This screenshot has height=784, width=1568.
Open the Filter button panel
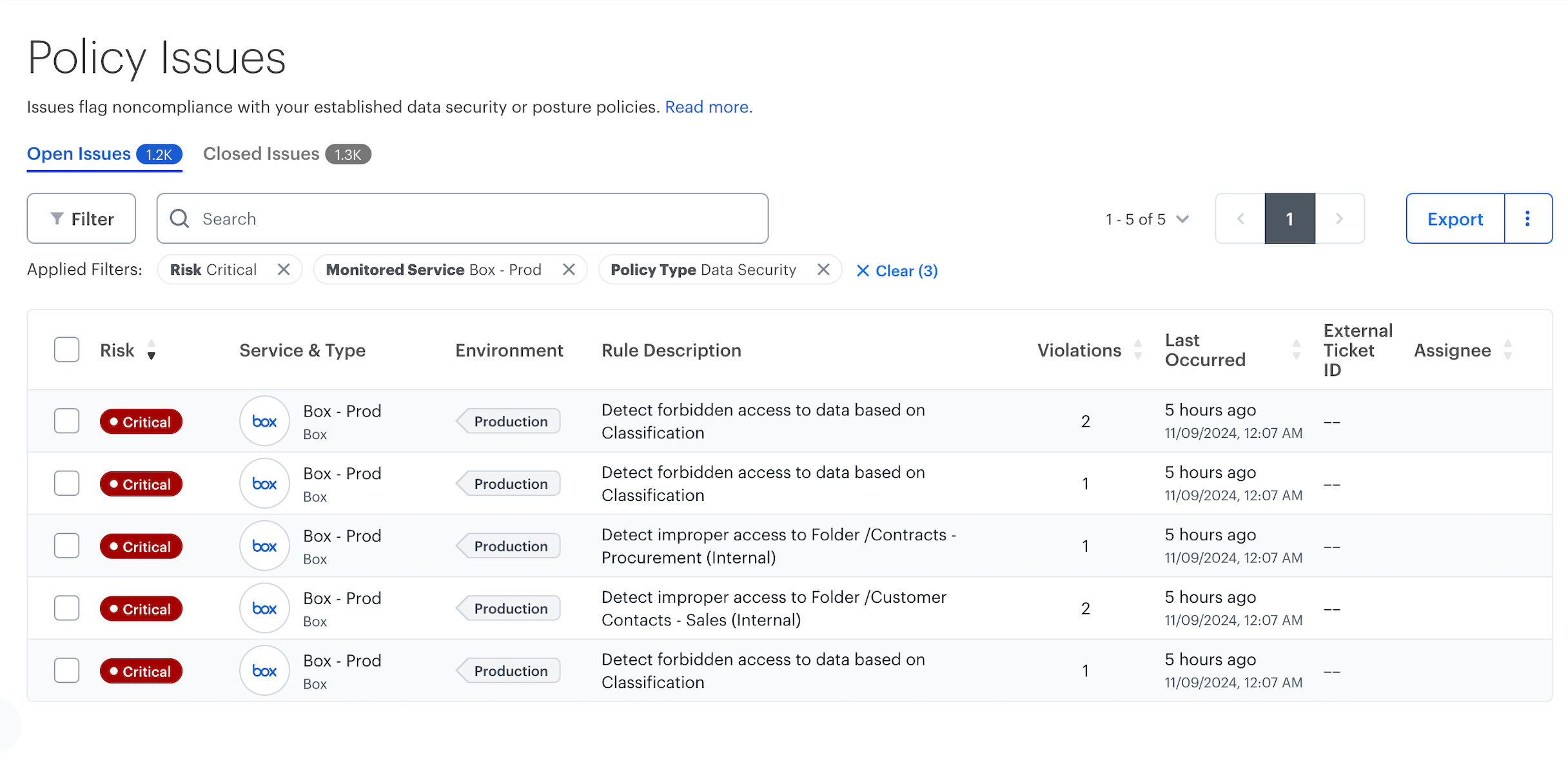(x=81, y=219)
